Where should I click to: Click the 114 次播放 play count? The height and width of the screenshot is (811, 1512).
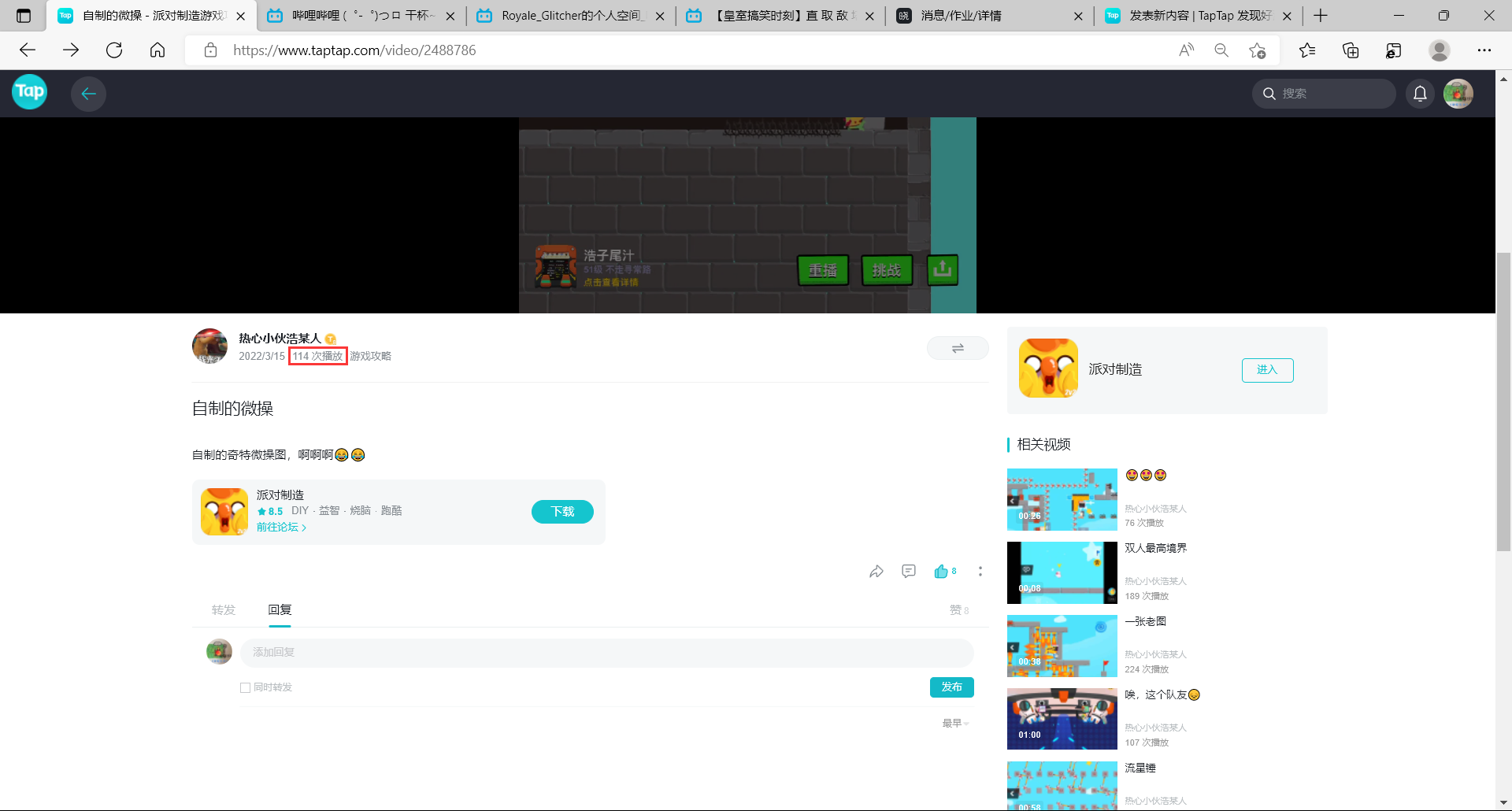(x=318, y=357)
